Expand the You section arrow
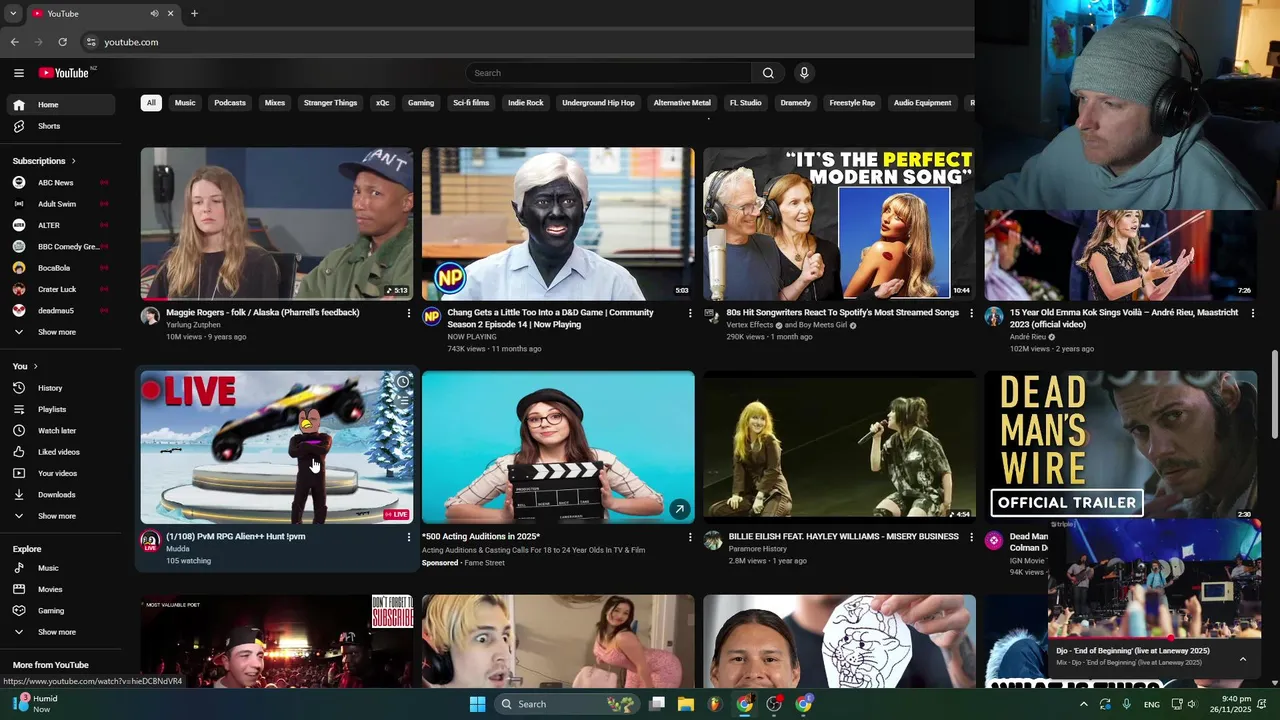The height and width of the screenshot is (720, 1280). 35,366
